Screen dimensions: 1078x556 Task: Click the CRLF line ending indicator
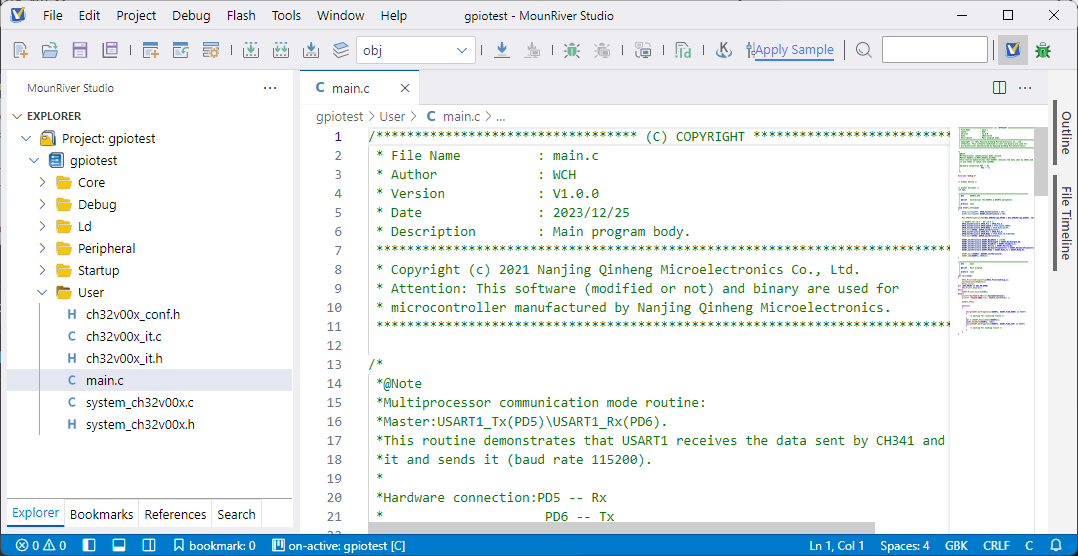[x=996, y=545]
